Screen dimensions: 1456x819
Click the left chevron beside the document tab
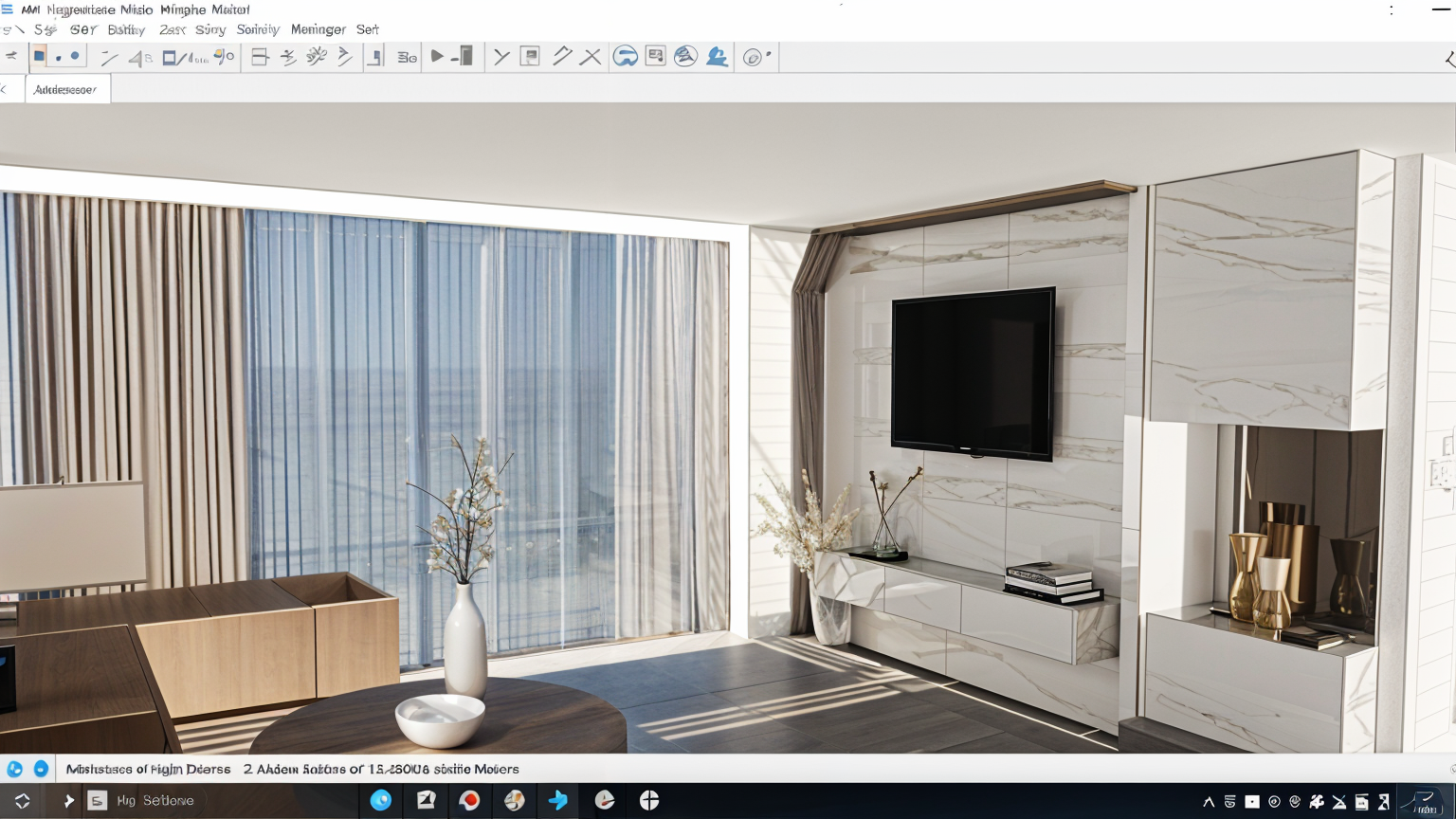coord(5,89)
